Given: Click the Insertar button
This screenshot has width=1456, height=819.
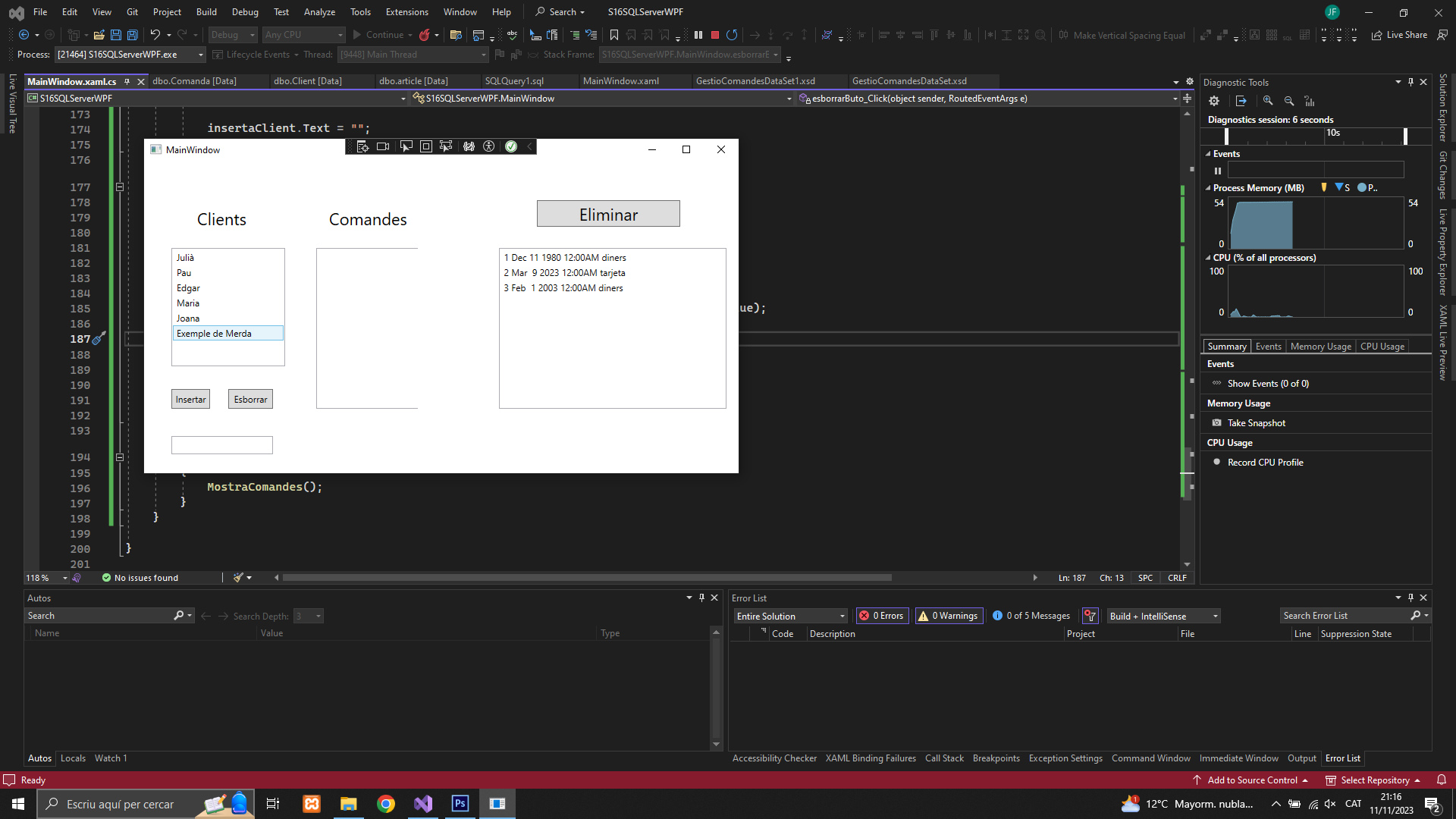Looking at the screenshot, I should tap(190, 400).
